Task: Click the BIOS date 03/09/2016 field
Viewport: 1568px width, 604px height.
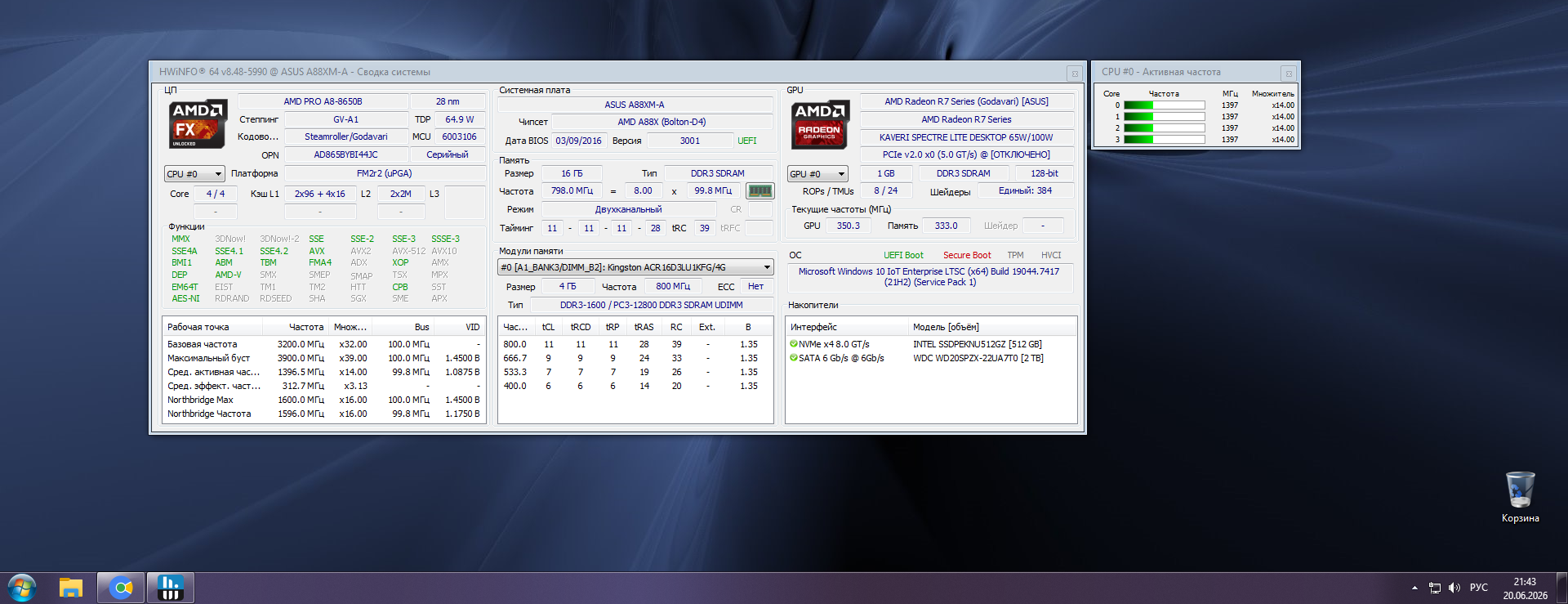Action: pos(578,141)
